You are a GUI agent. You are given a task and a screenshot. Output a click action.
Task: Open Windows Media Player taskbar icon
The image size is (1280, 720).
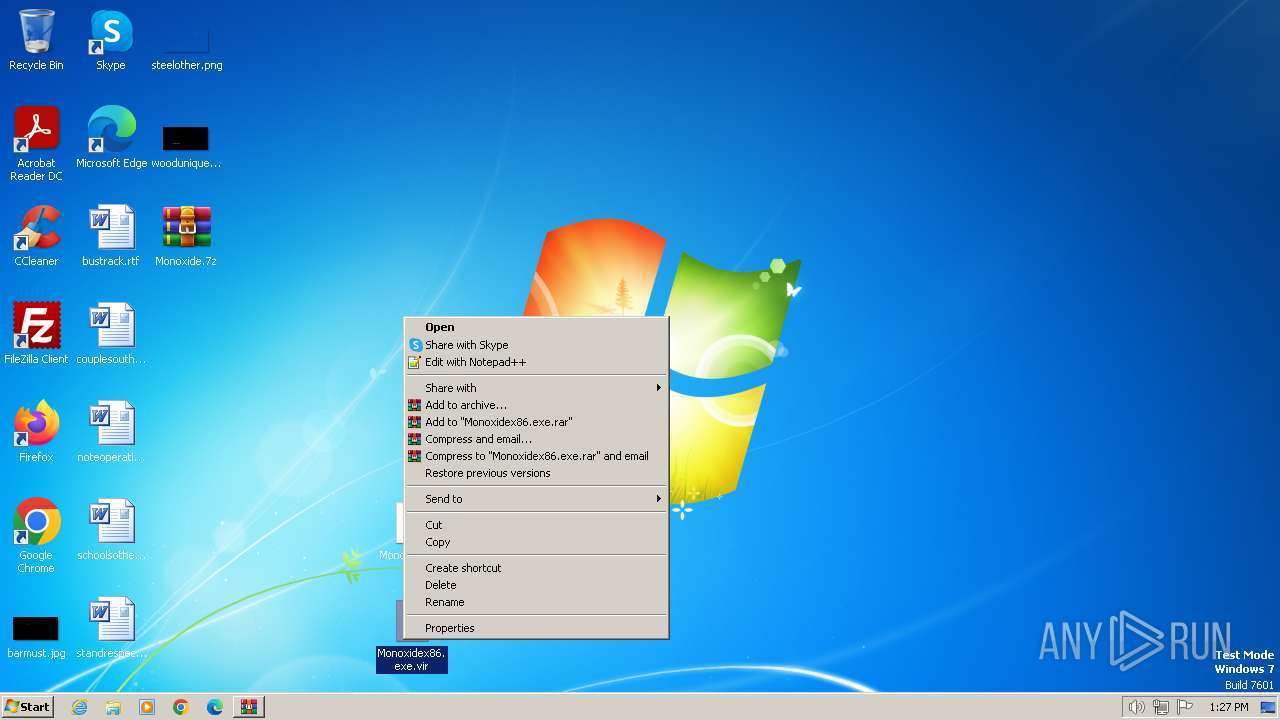coord(147,707)
